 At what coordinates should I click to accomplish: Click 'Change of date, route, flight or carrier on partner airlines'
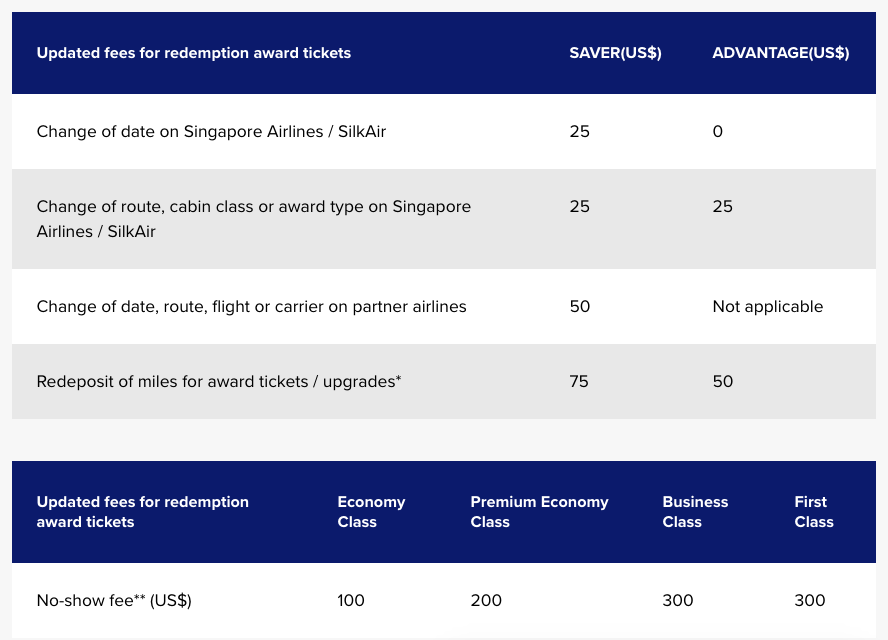pyautogui.click(x=251, y=306)
